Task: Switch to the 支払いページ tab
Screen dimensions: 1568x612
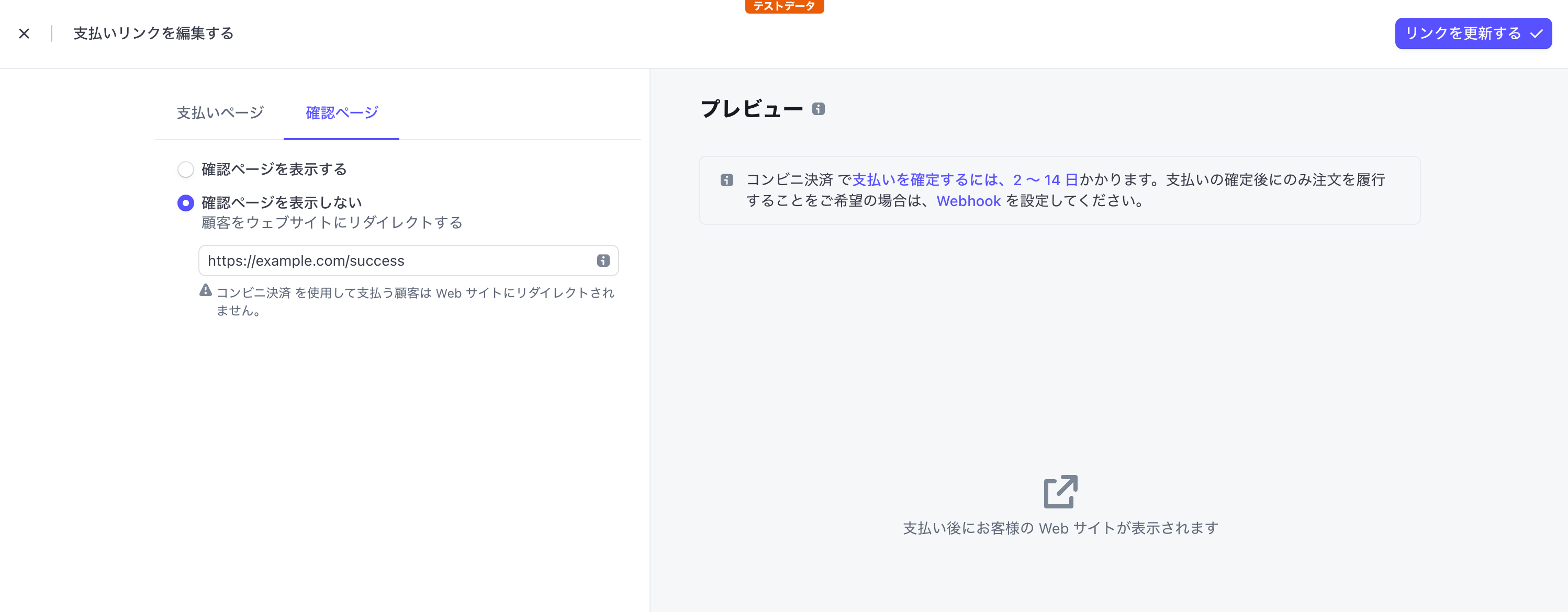Action: coord(219,112)
